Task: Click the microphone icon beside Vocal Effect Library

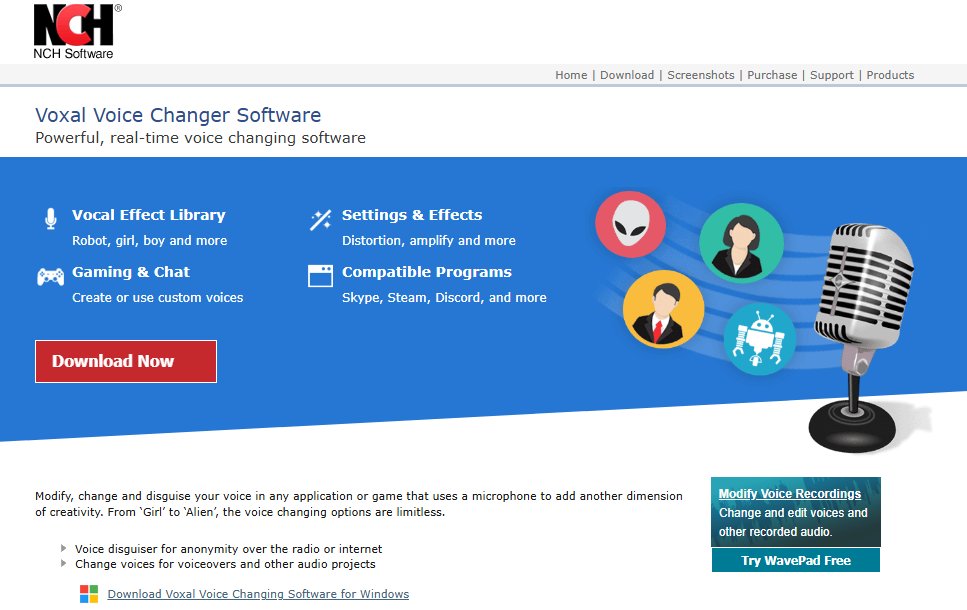Action: [51, 218]
